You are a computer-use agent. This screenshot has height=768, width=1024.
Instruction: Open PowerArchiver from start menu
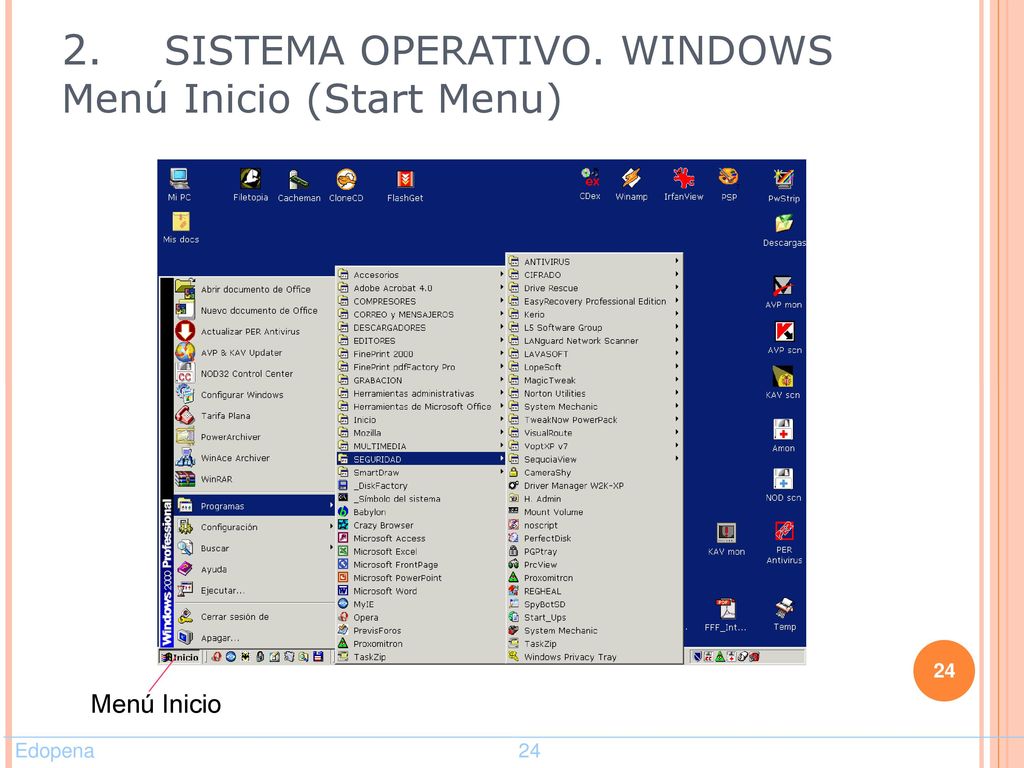pos(255,437)
